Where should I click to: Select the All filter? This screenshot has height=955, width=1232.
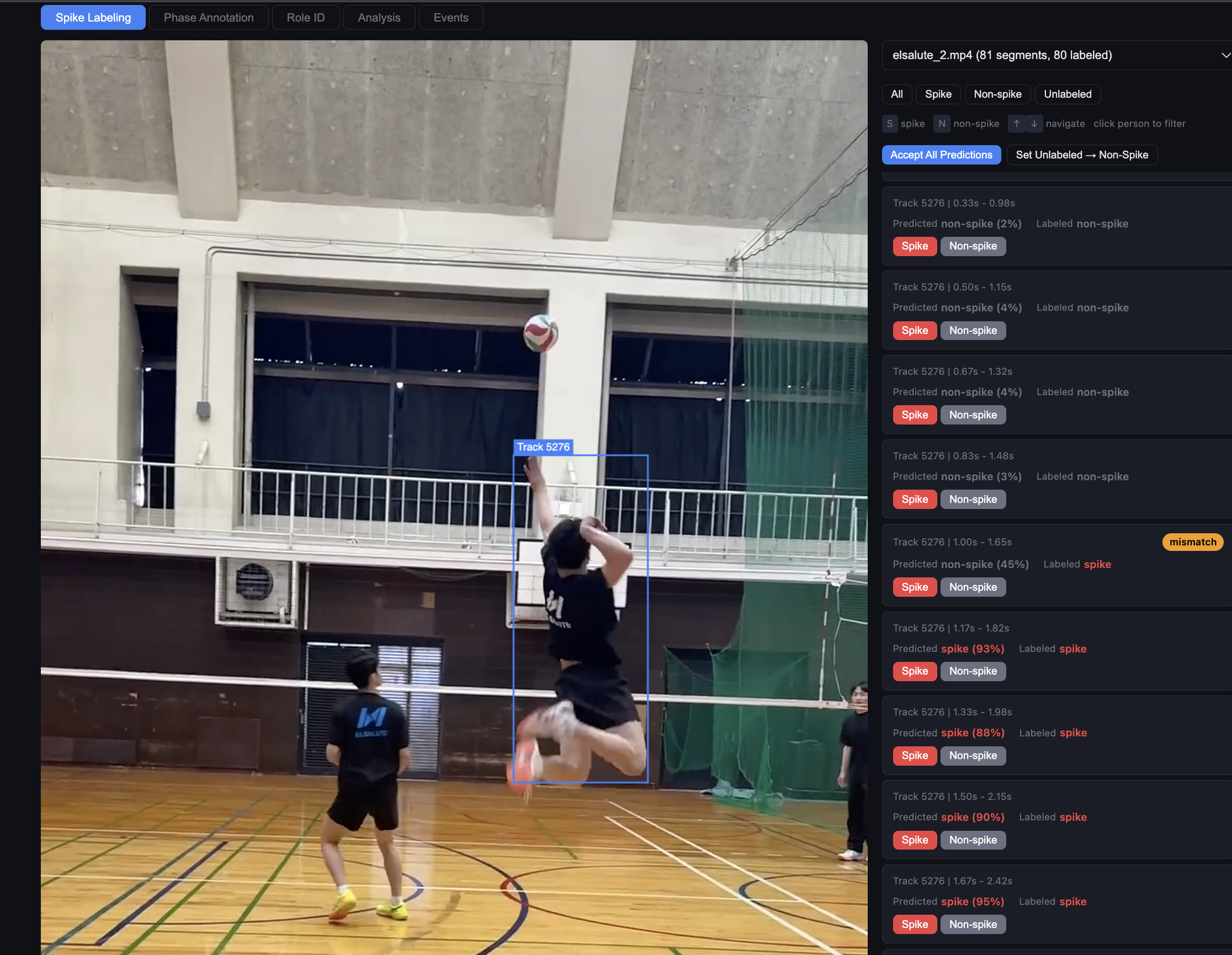[x=896, y=94]
